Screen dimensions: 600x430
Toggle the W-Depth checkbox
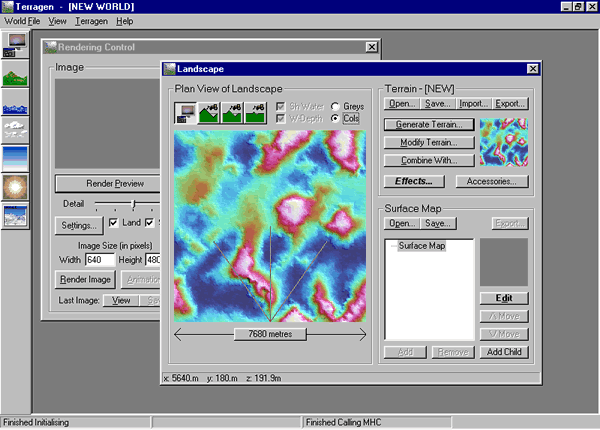point(280,119)
